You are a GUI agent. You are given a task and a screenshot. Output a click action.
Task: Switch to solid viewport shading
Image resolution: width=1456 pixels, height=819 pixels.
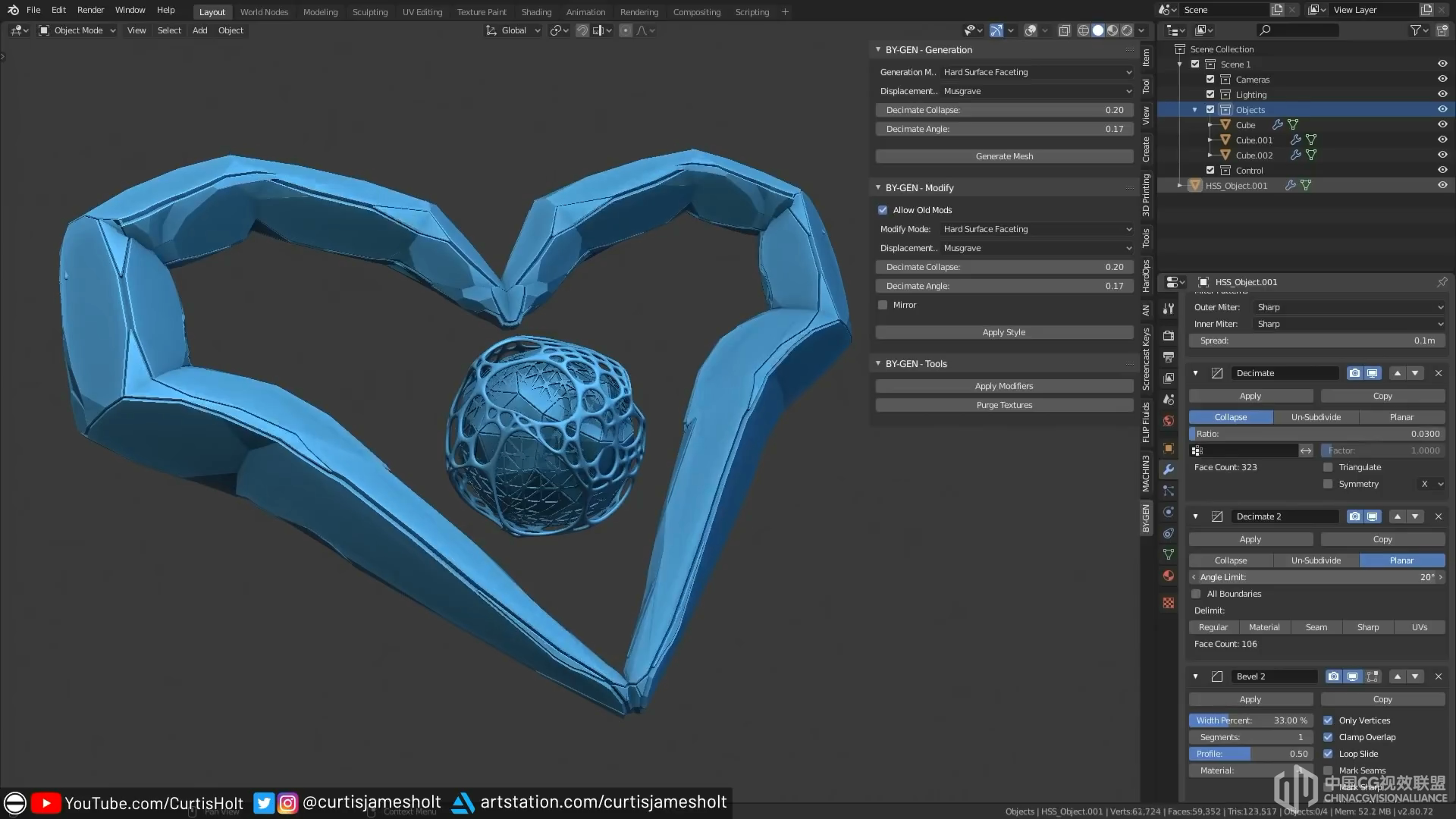[1098, 30]
